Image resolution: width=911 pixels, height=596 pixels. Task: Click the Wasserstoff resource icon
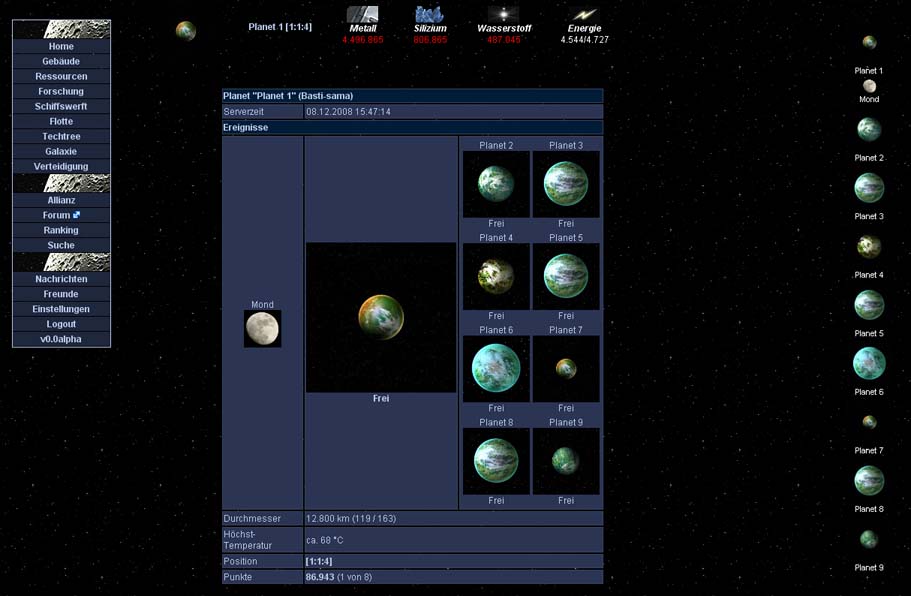tap(503, 14)
